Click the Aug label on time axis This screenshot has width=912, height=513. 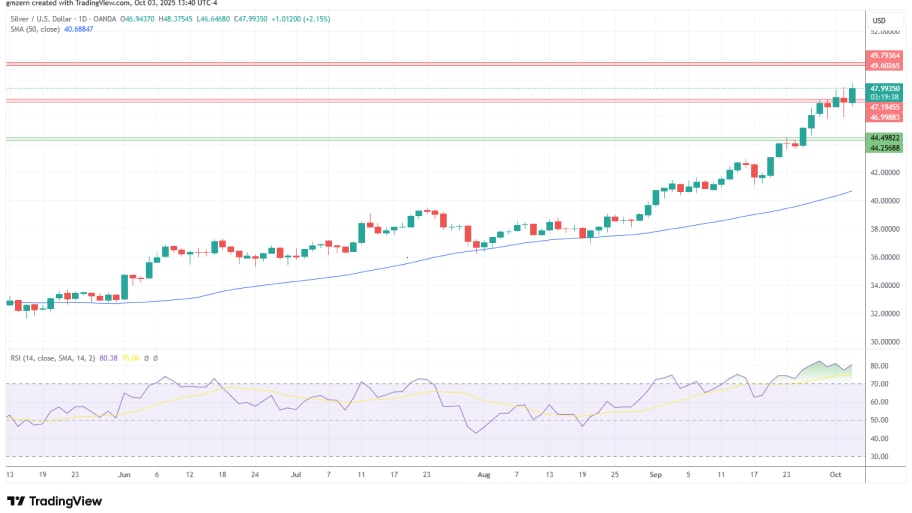point(486,478)
